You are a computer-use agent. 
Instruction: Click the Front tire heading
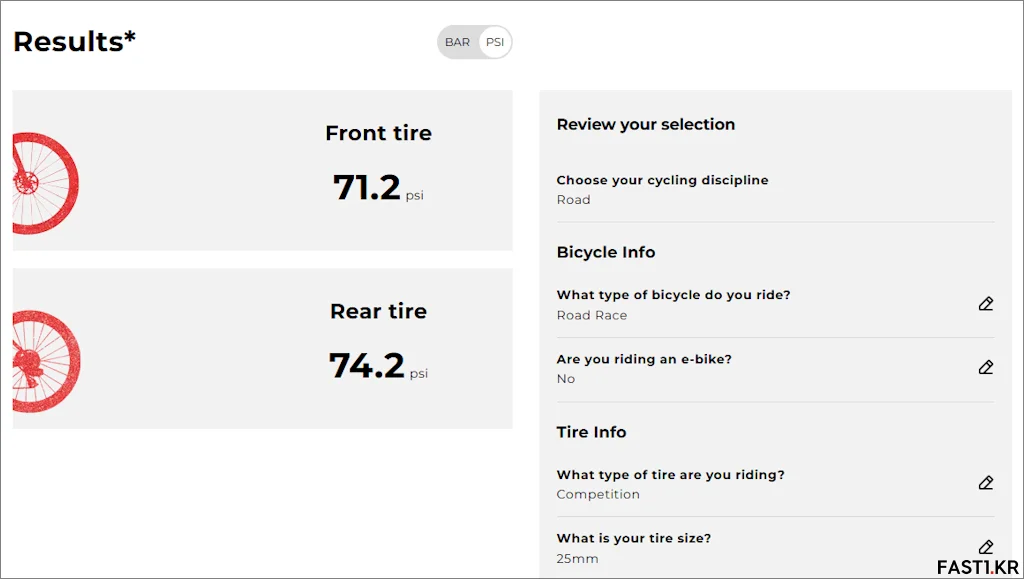coord(378,133)
